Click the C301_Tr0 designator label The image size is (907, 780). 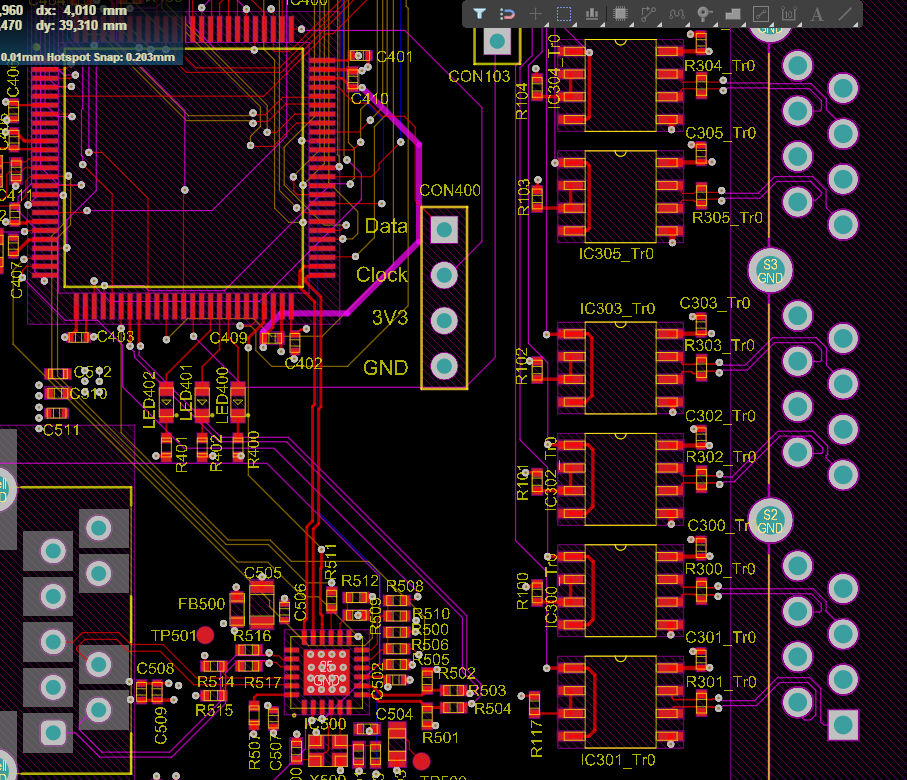721,638
